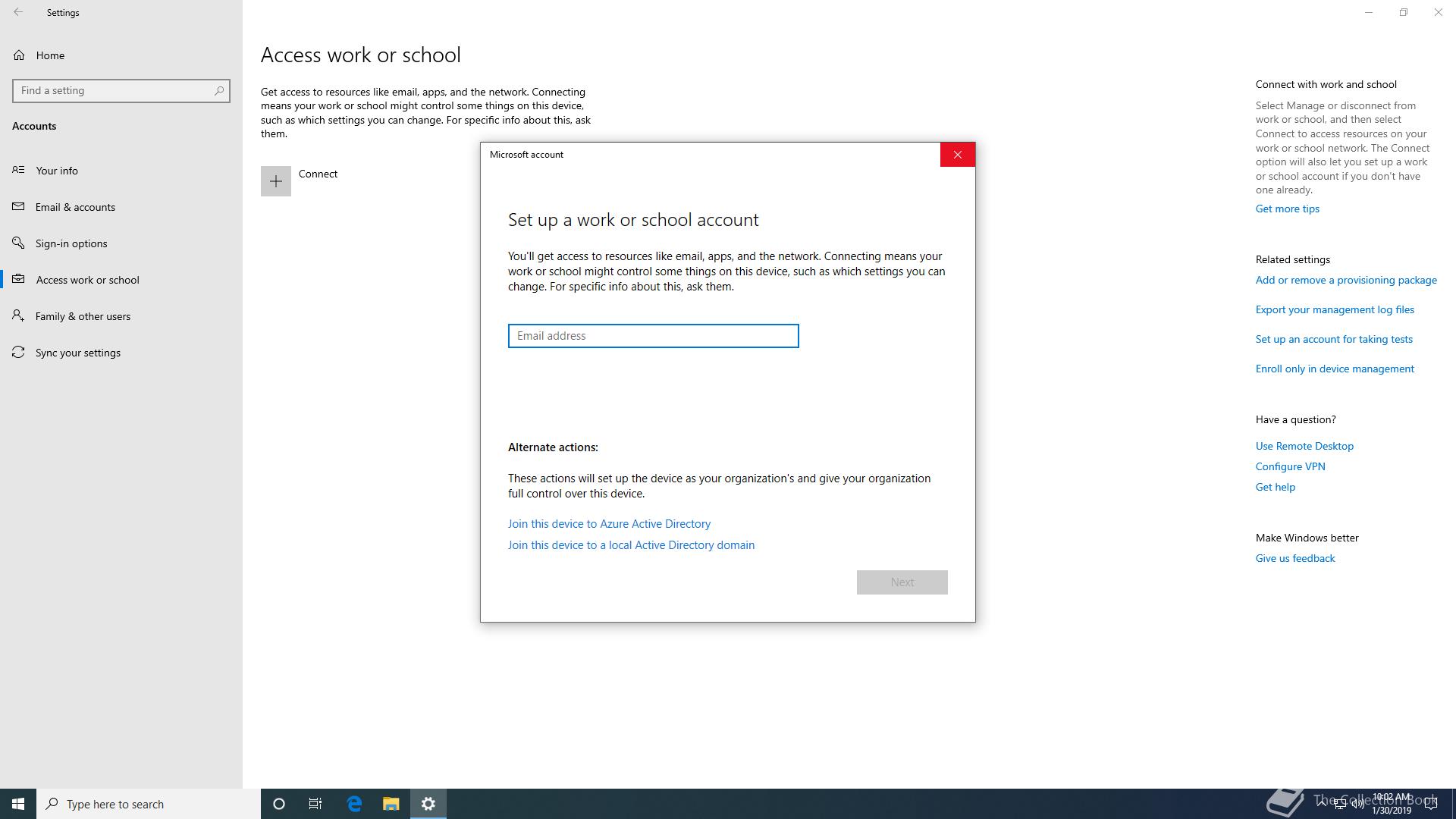Minimize the Settings window
This screenshot has height=819, width=1456.
1369,12
